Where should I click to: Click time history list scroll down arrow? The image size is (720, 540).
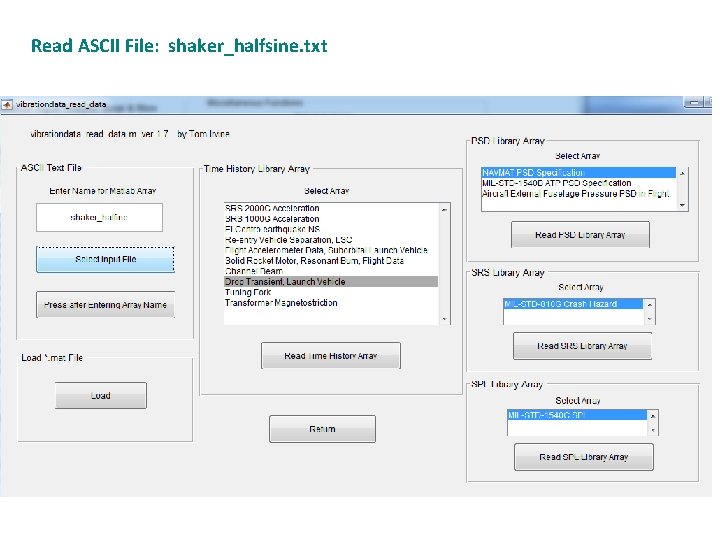point(444,319)
